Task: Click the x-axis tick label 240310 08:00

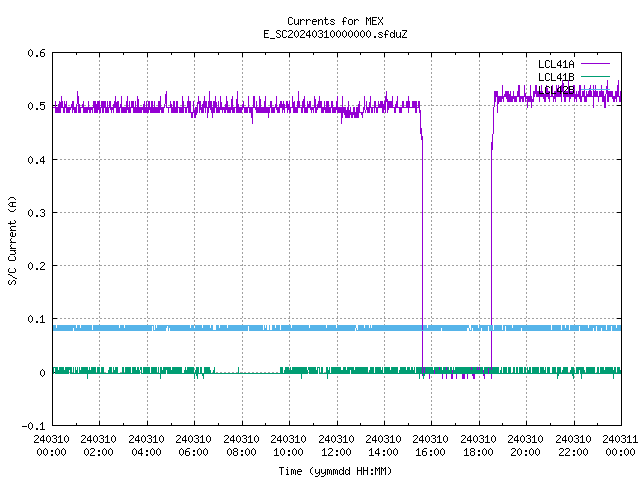Action: tap(241, 445)
